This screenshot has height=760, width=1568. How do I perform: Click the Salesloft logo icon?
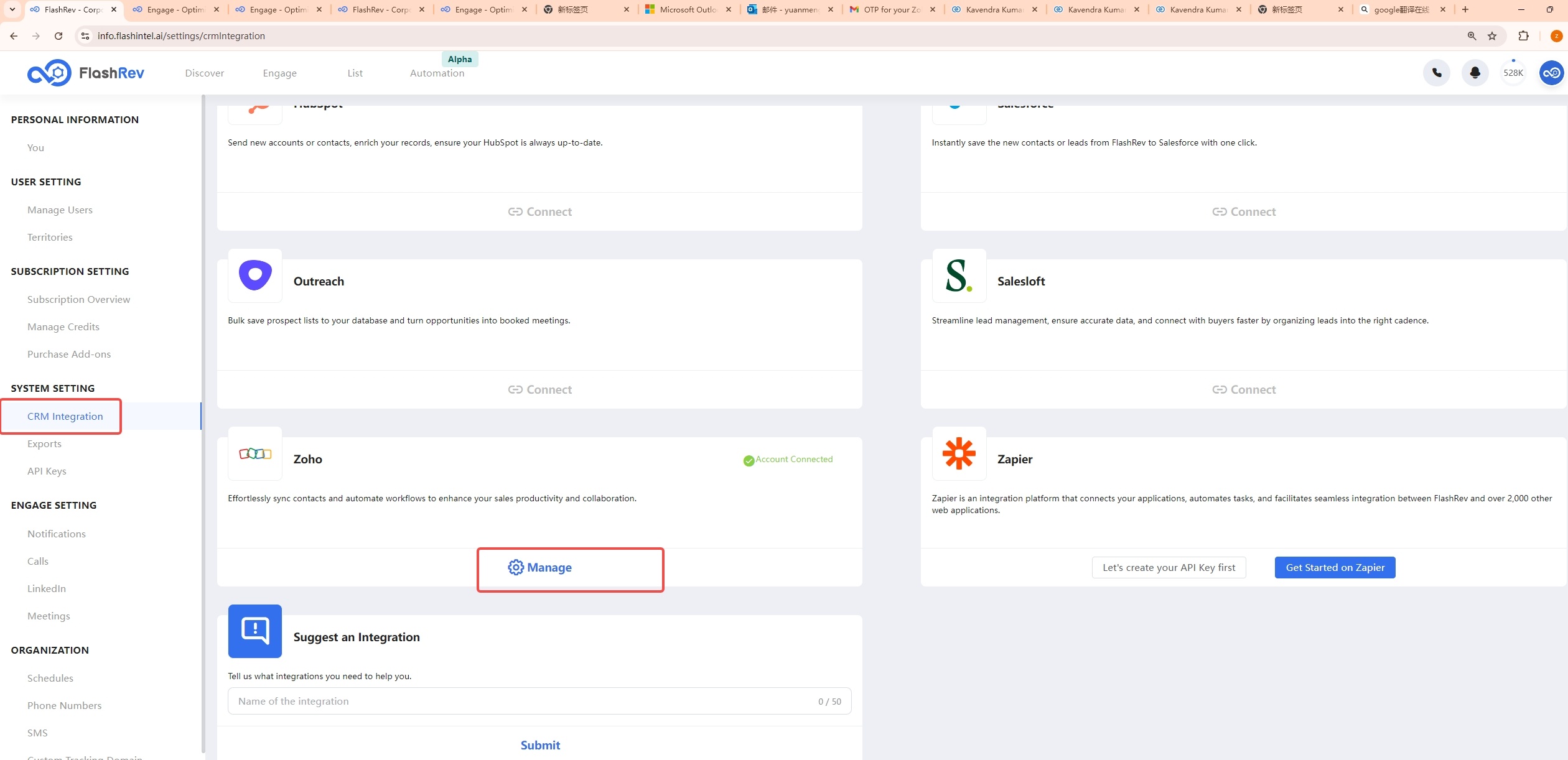point(959,276)
